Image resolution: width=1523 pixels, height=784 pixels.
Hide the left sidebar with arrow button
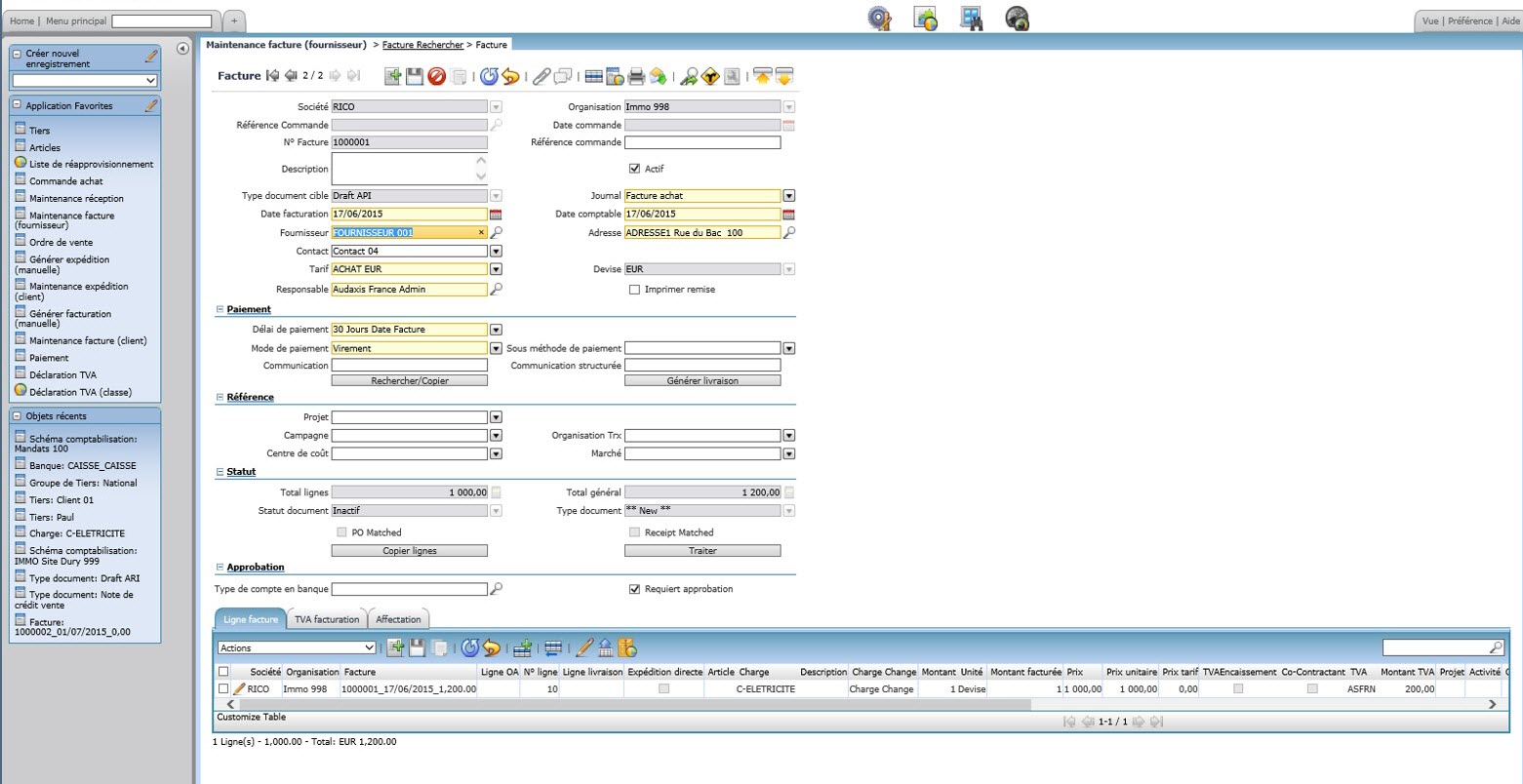coord(182,49)
